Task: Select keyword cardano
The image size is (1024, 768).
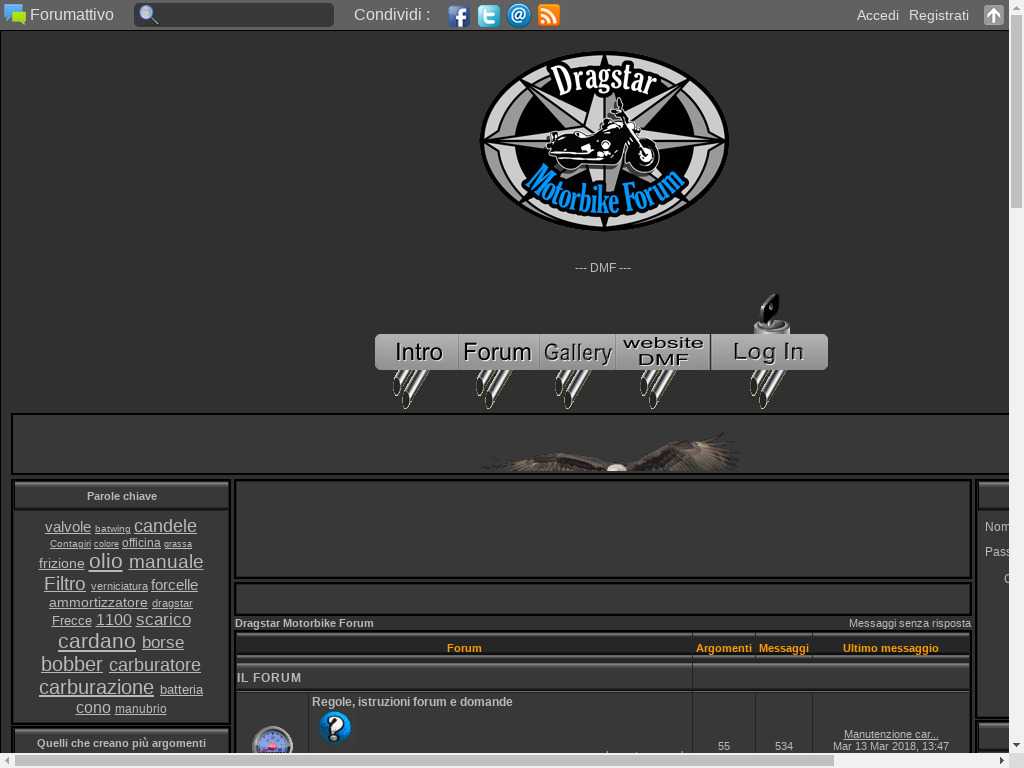Action: [x=97, y=641]
